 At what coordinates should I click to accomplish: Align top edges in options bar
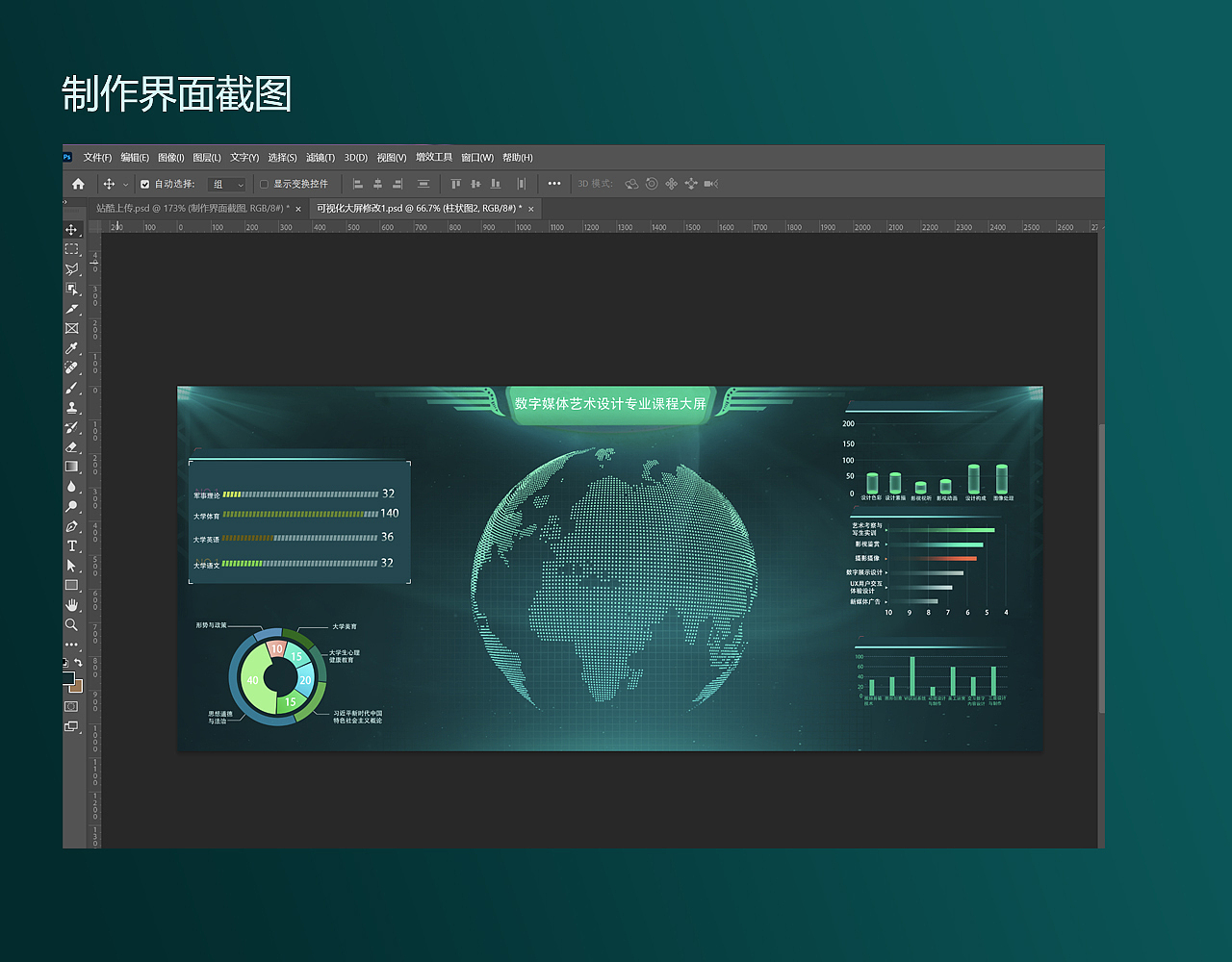point(455,184)
